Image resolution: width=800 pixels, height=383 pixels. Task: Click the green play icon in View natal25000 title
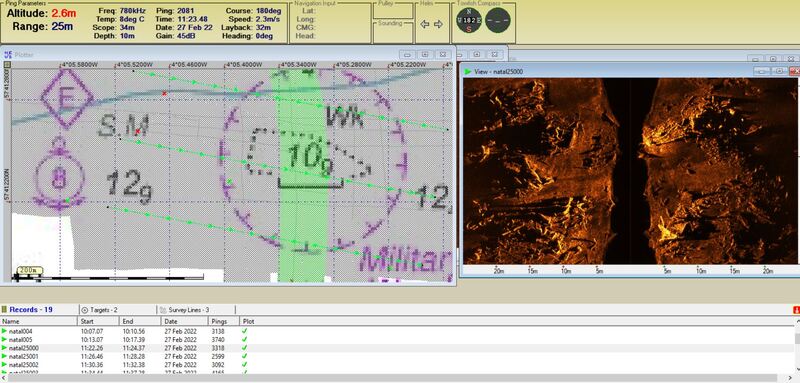468,72
